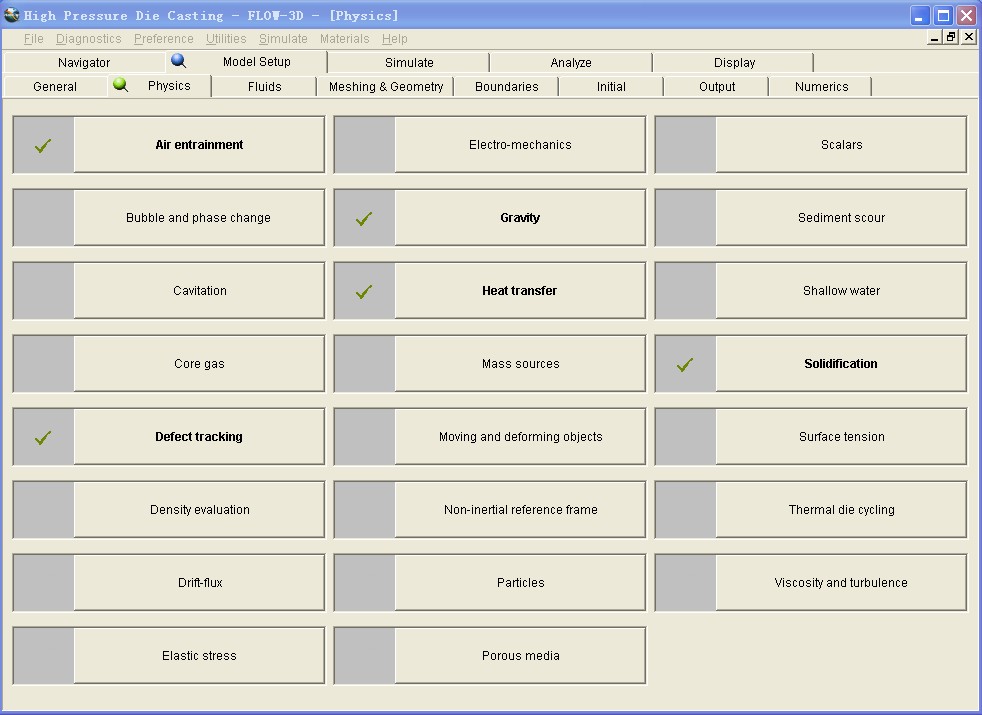Image resolution: width=982 pixels, height=715 pixels.
Task: Open the Porous media model button
Action: pos(519,656)
